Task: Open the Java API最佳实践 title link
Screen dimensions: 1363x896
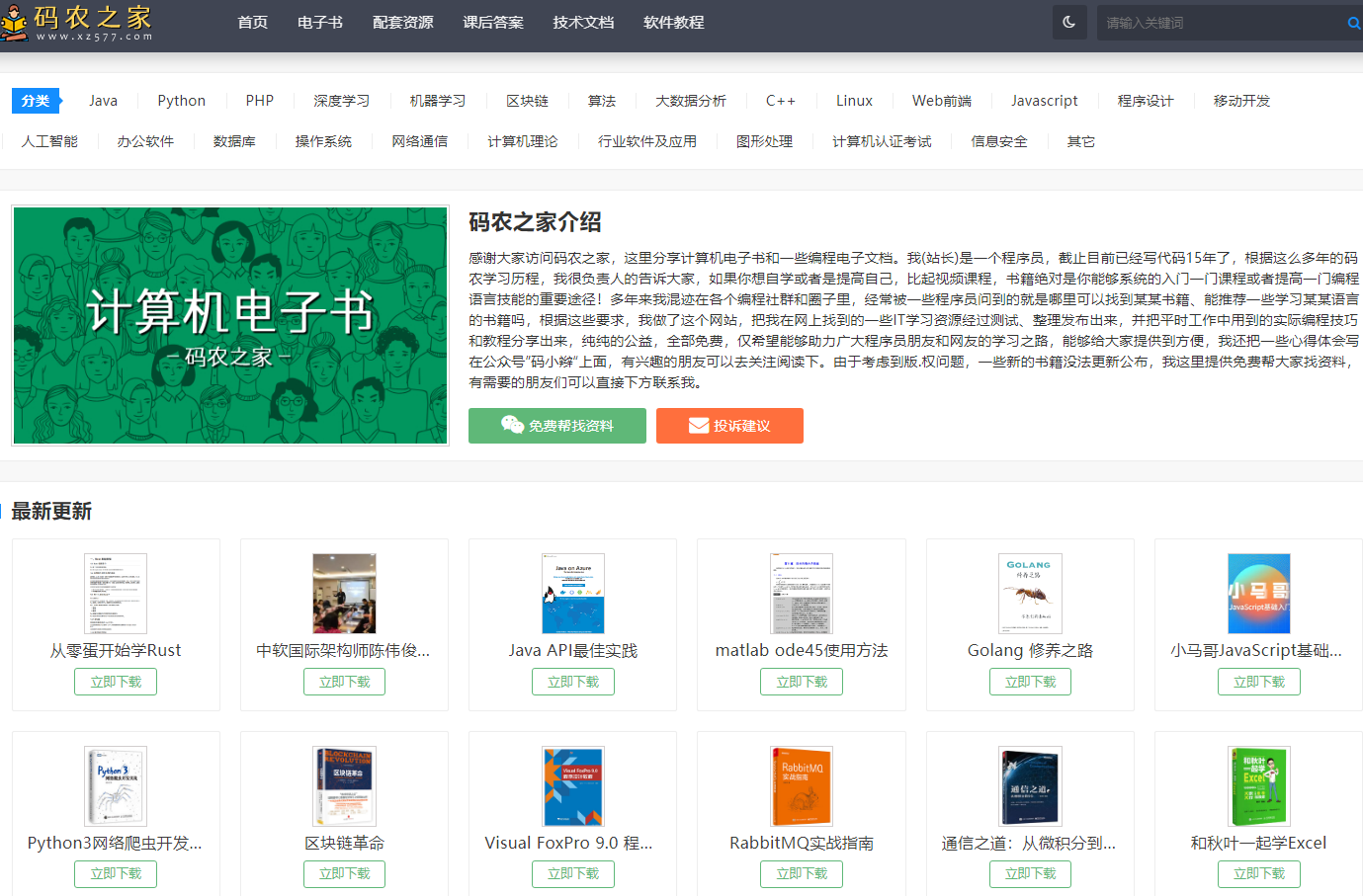Action: click(x=573, y=650)
